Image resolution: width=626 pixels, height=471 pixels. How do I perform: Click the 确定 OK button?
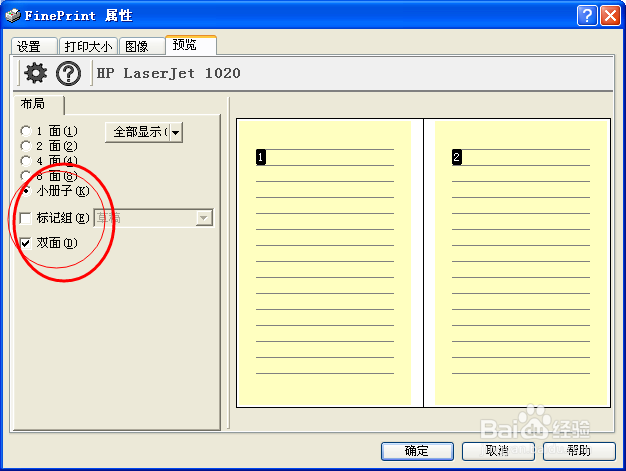point(417,451)
